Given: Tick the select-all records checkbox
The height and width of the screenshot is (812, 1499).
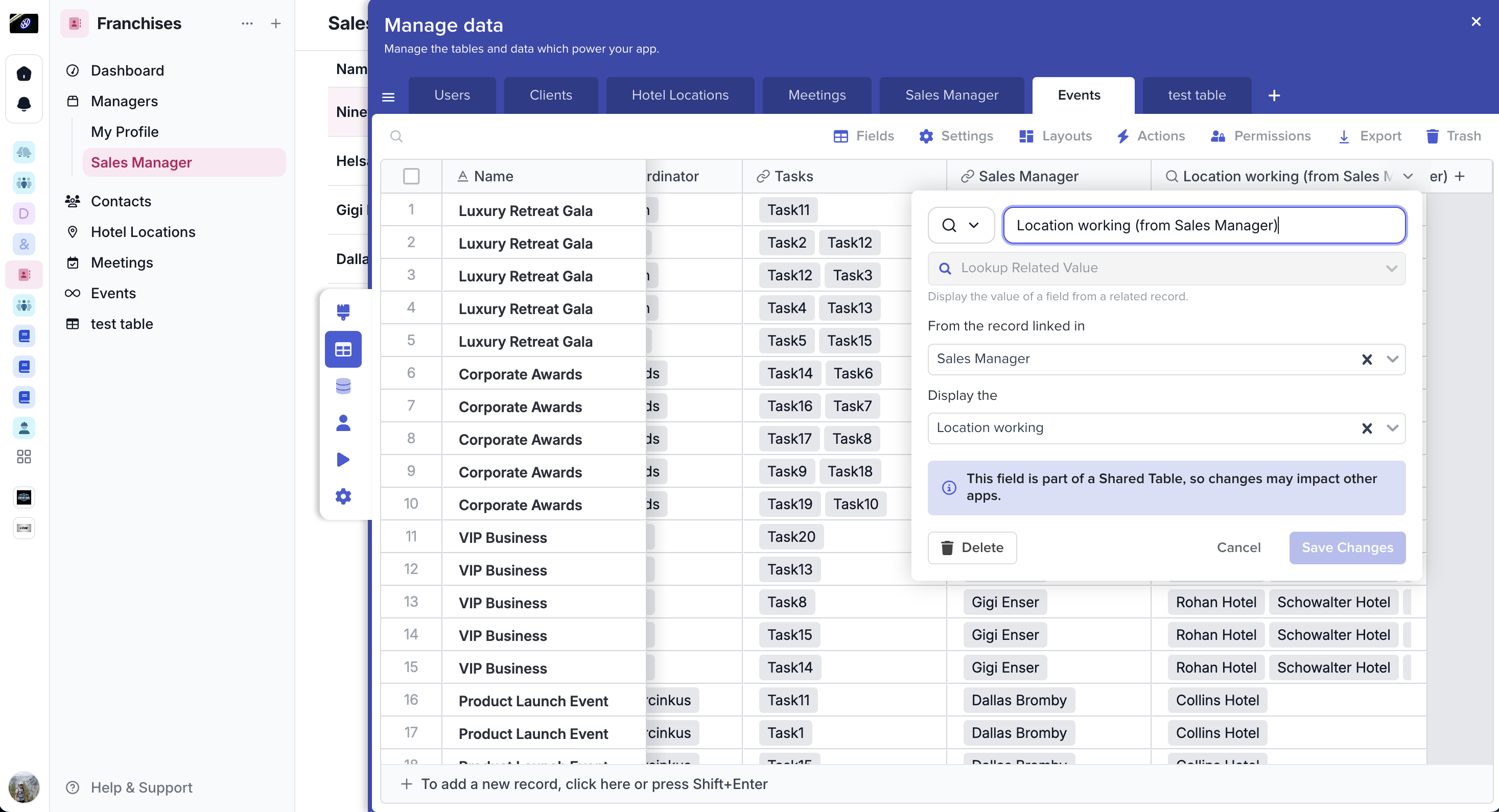Looking at the screenshot, I should 411,176.
